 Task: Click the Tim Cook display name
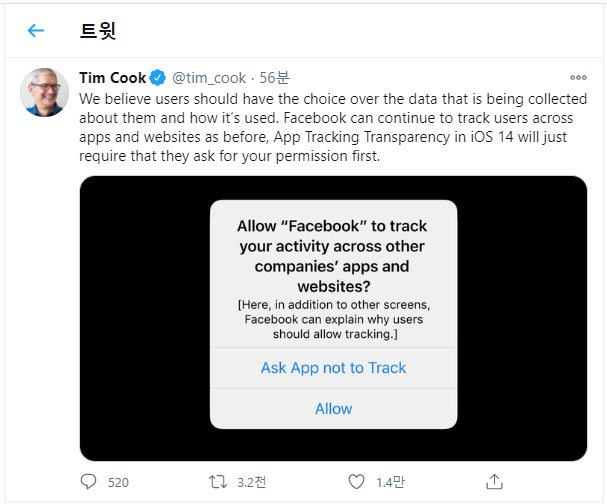coord(112,78)
